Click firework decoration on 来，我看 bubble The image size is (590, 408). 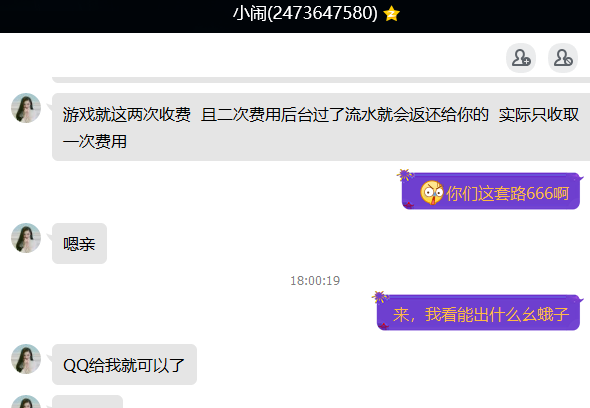tap(380, 297)
